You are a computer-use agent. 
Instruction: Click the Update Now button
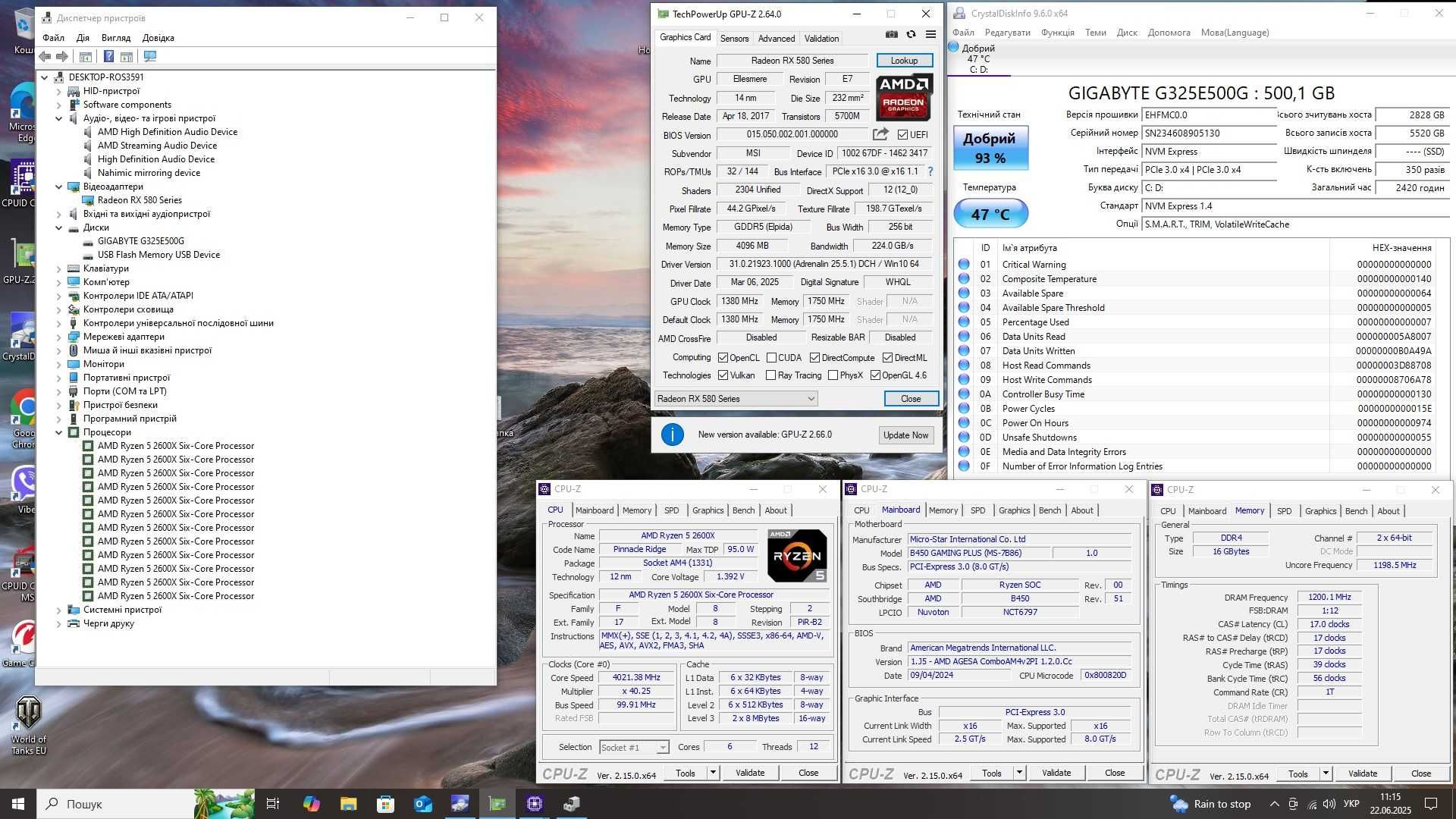tap(905, 435)
